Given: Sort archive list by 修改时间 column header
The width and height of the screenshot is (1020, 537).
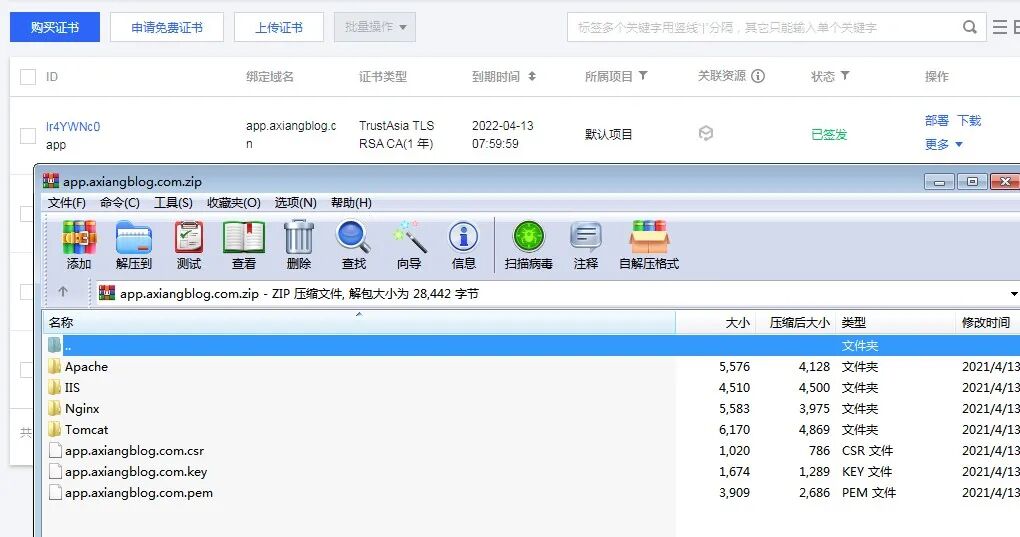Looking at the screenshot, I should click(986, 322).
